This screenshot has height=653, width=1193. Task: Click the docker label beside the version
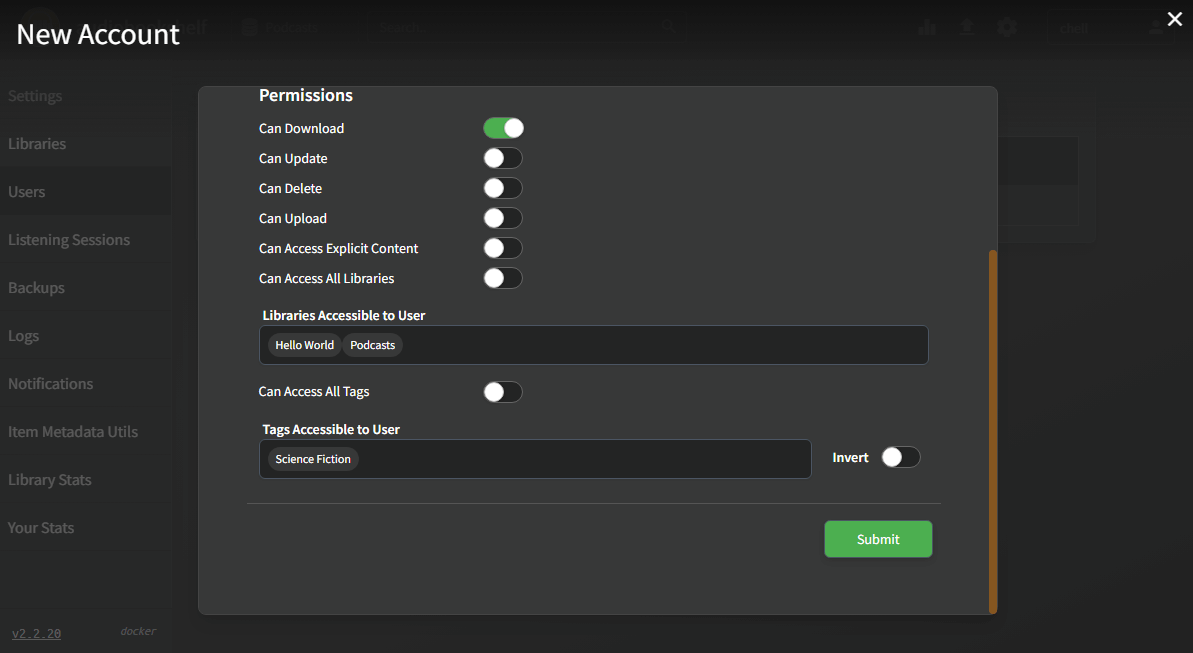(x=138, y=631)
